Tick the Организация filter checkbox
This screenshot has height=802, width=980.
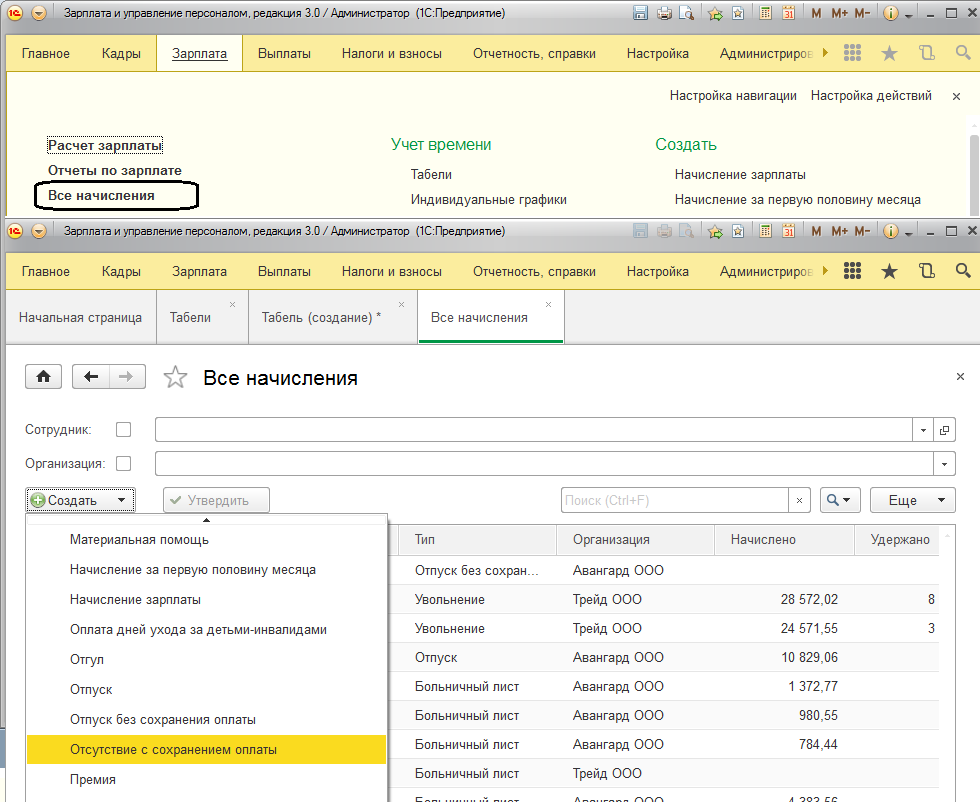click(124, 464)
